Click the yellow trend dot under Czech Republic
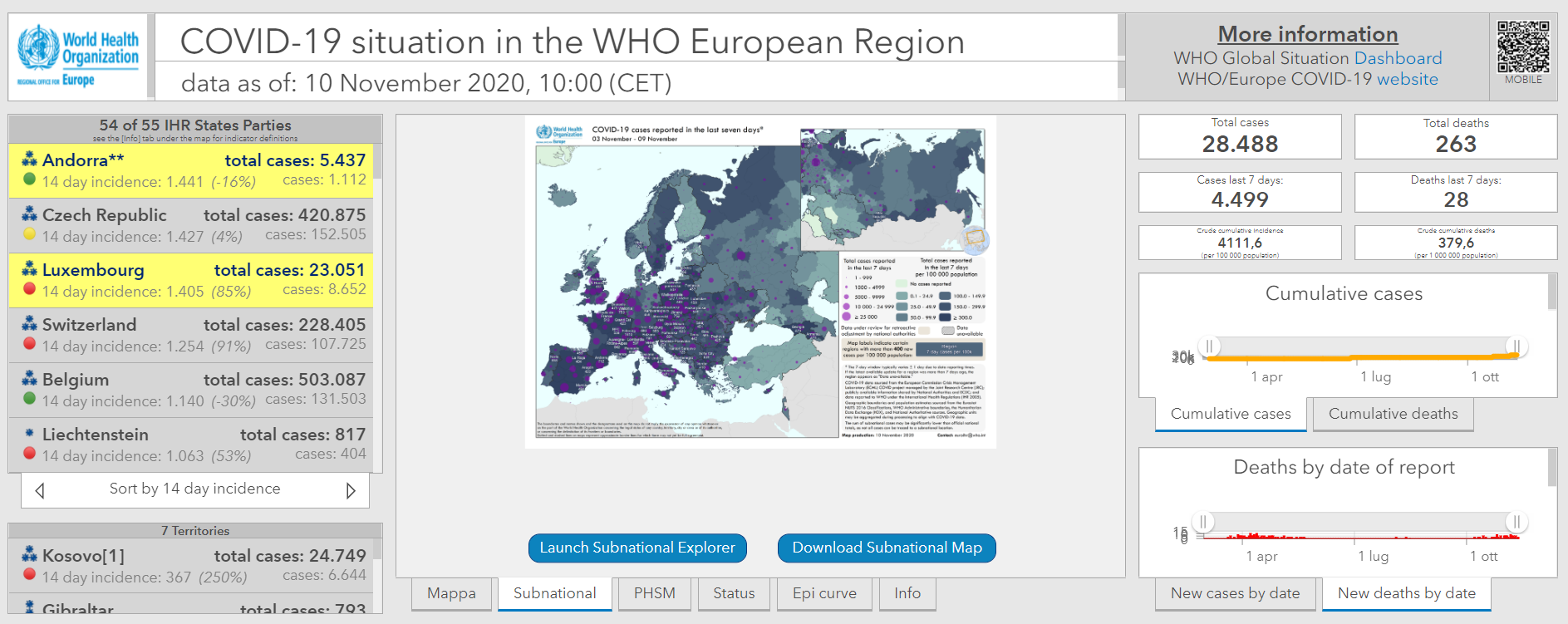Screen dimensions: 1568x624 (x=29, y=234)
